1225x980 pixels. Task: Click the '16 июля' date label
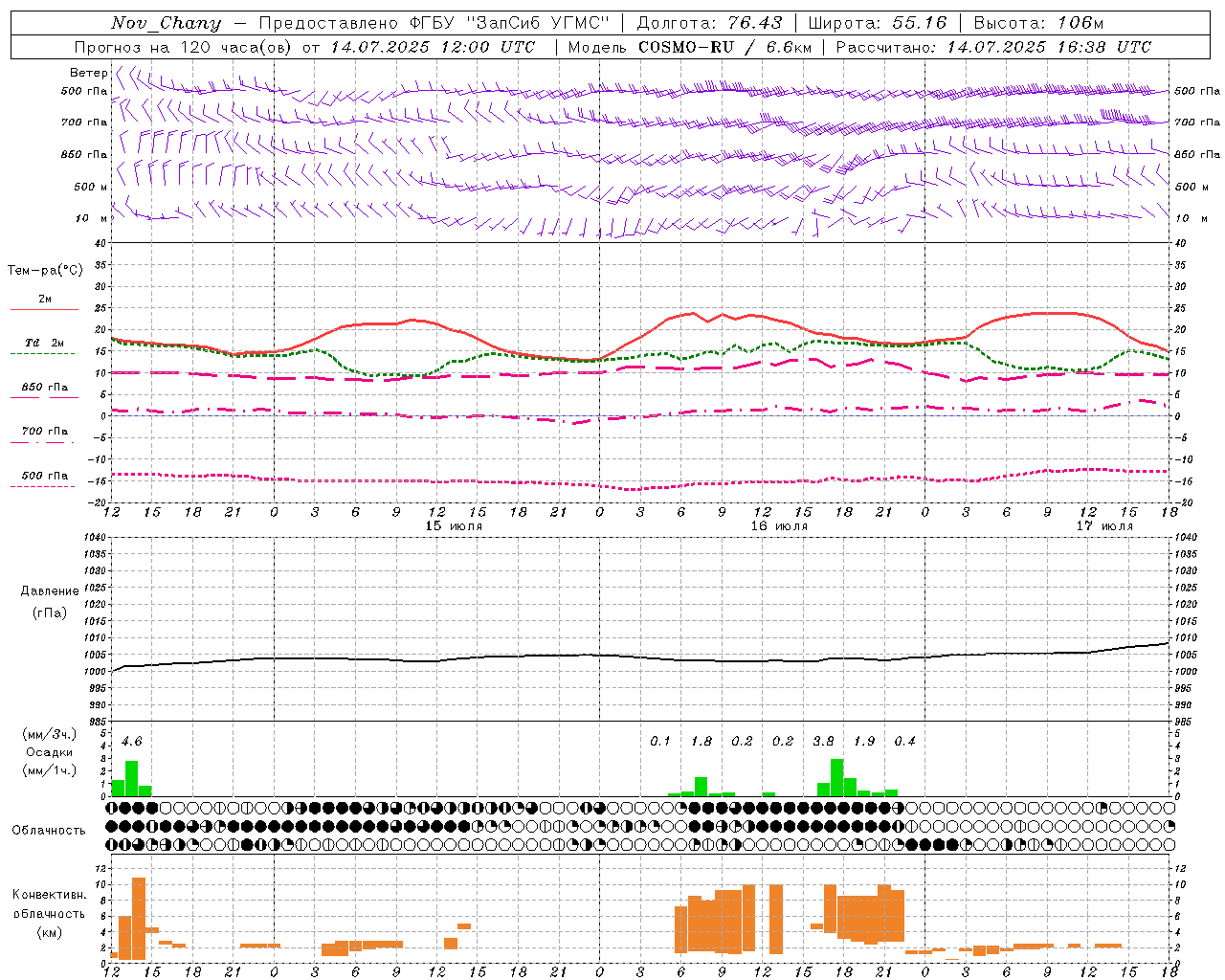click(x=779, y=525)
